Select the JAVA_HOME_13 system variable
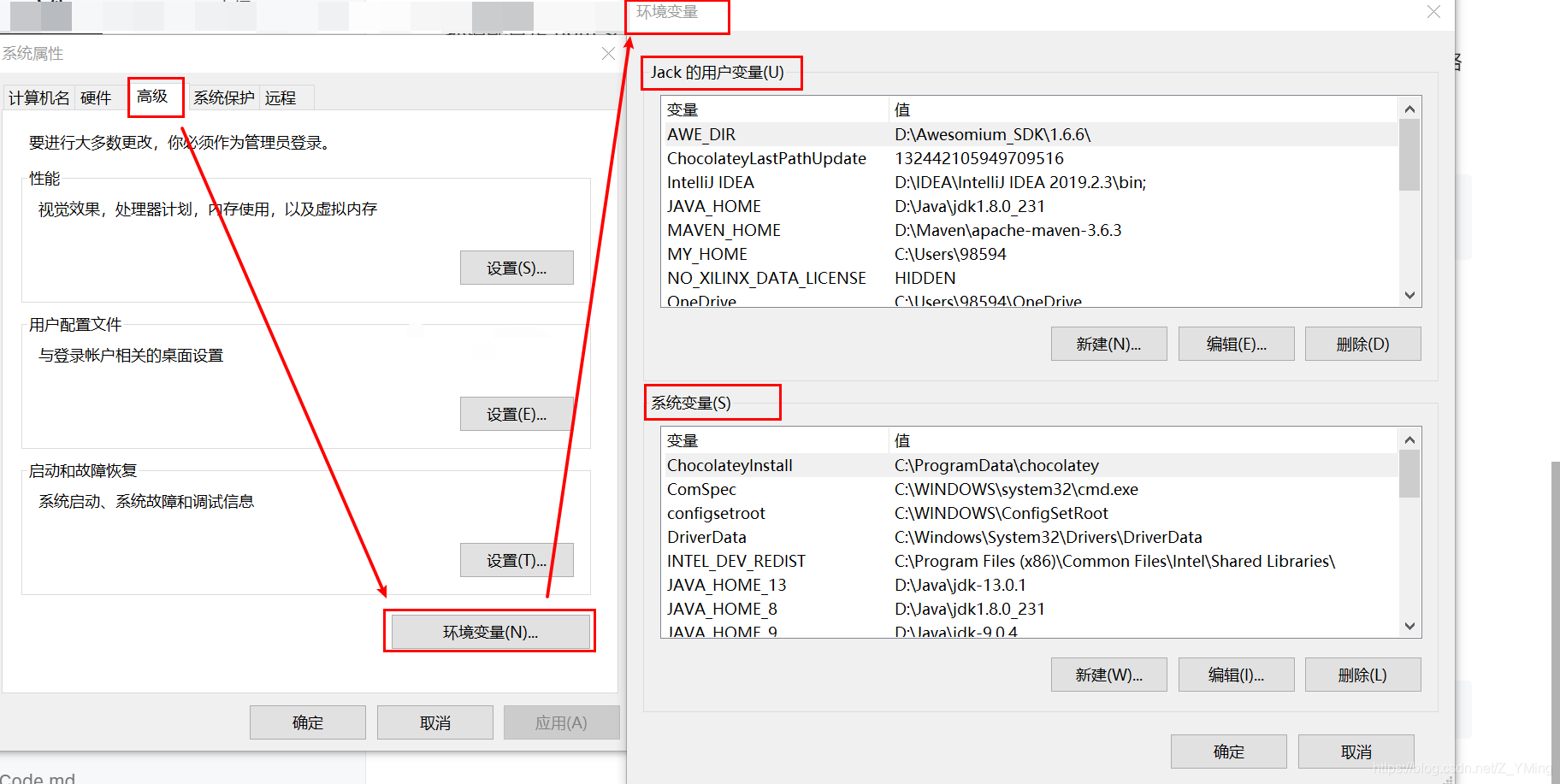 (x=1031, y=585)
